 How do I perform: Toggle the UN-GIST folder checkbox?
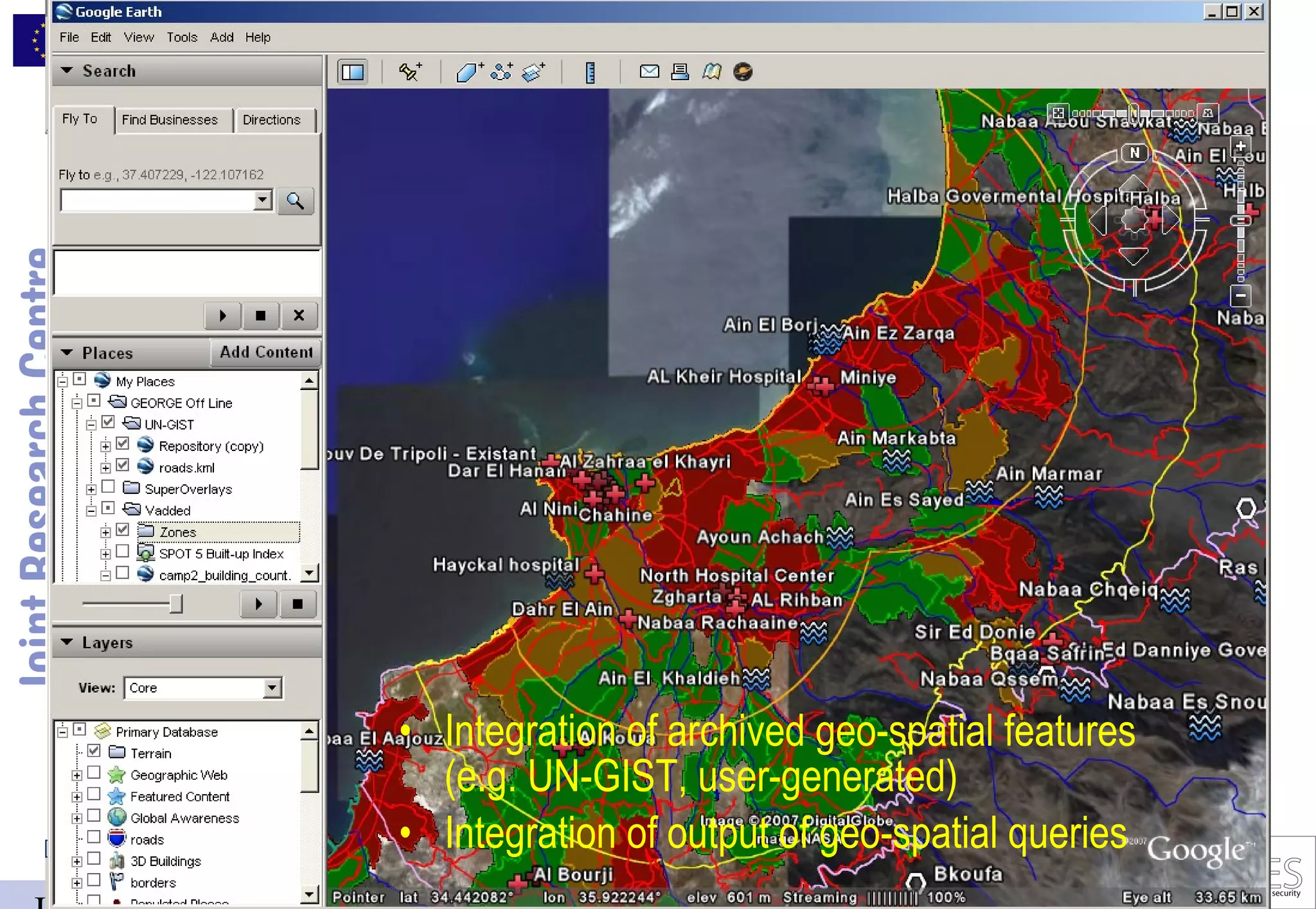coord(108,422)
